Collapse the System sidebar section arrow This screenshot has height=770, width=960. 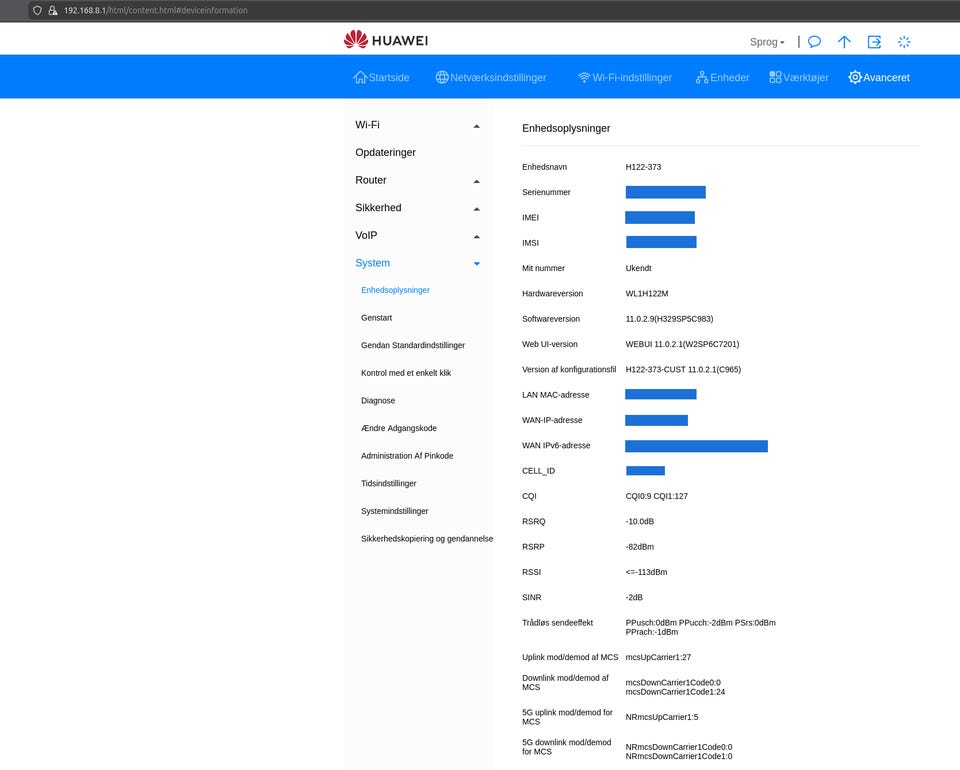click(476, 264)
